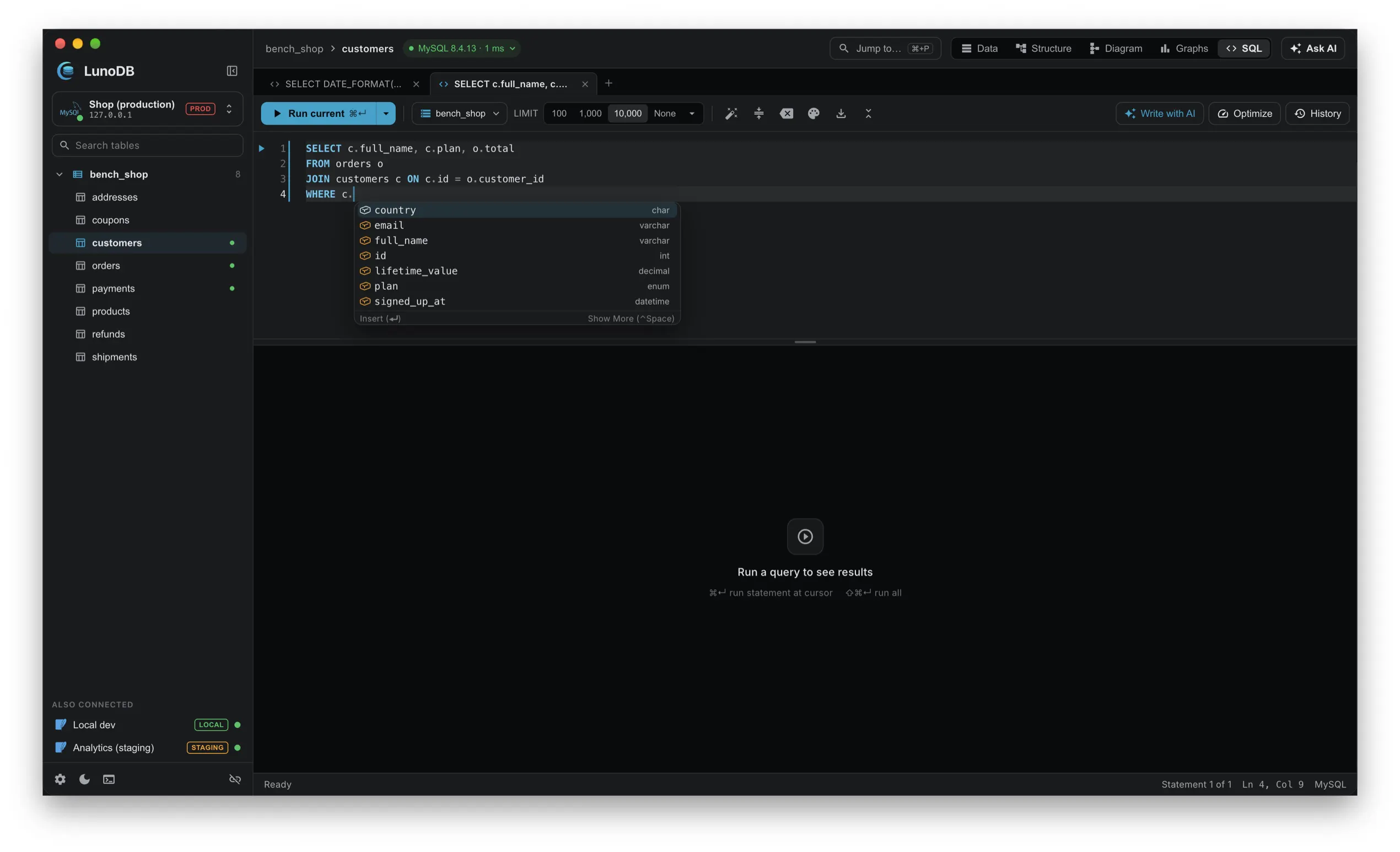Switch to the Diagram view
This screenshot has width=1400, height=852.
1116,48
